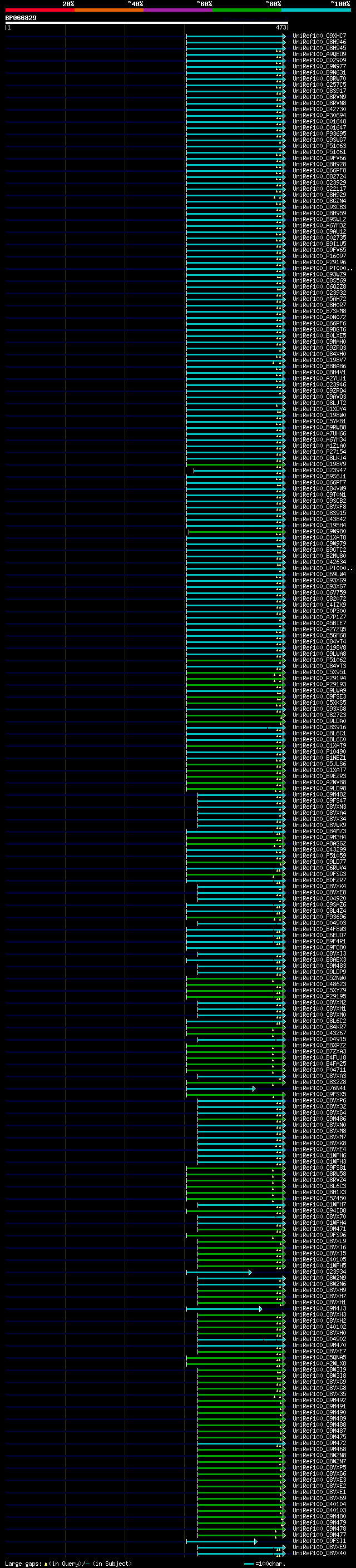Click the UniRef100_Q6RUV4 entry
The width and height of the screenshot is (356, 1568).
319,868
